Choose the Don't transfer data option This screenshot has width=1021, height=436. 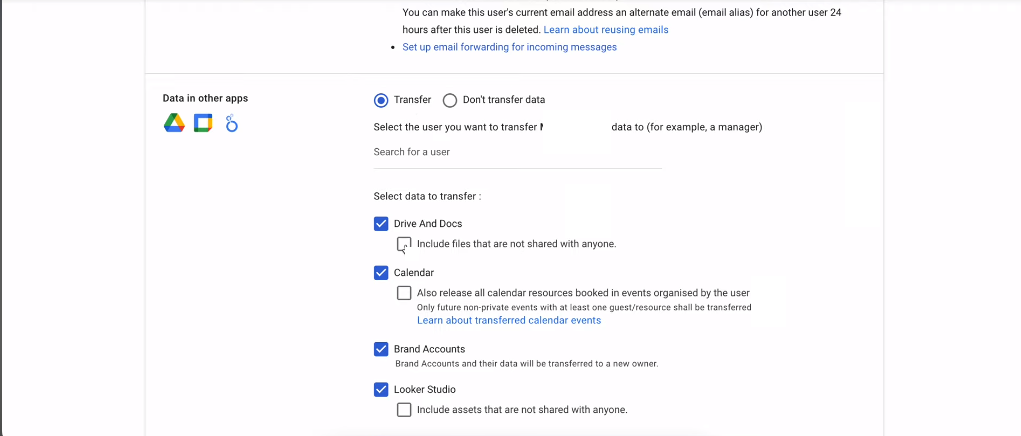click(x=450, y=100)
